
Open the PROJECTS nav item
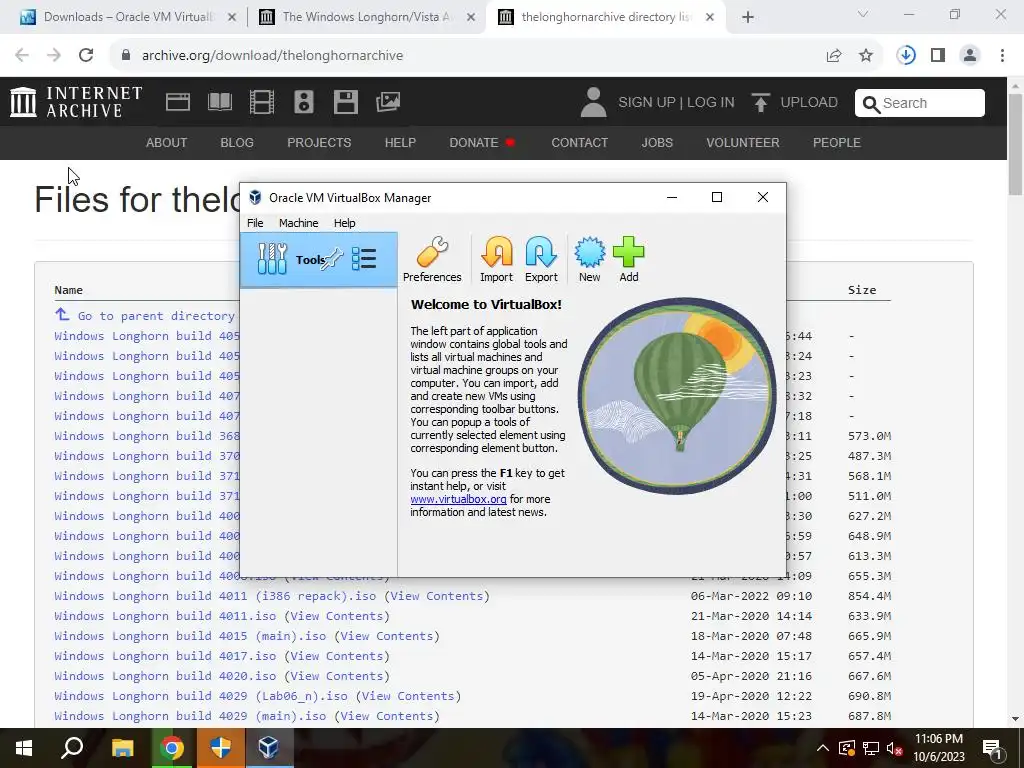(x=319, y=142)
